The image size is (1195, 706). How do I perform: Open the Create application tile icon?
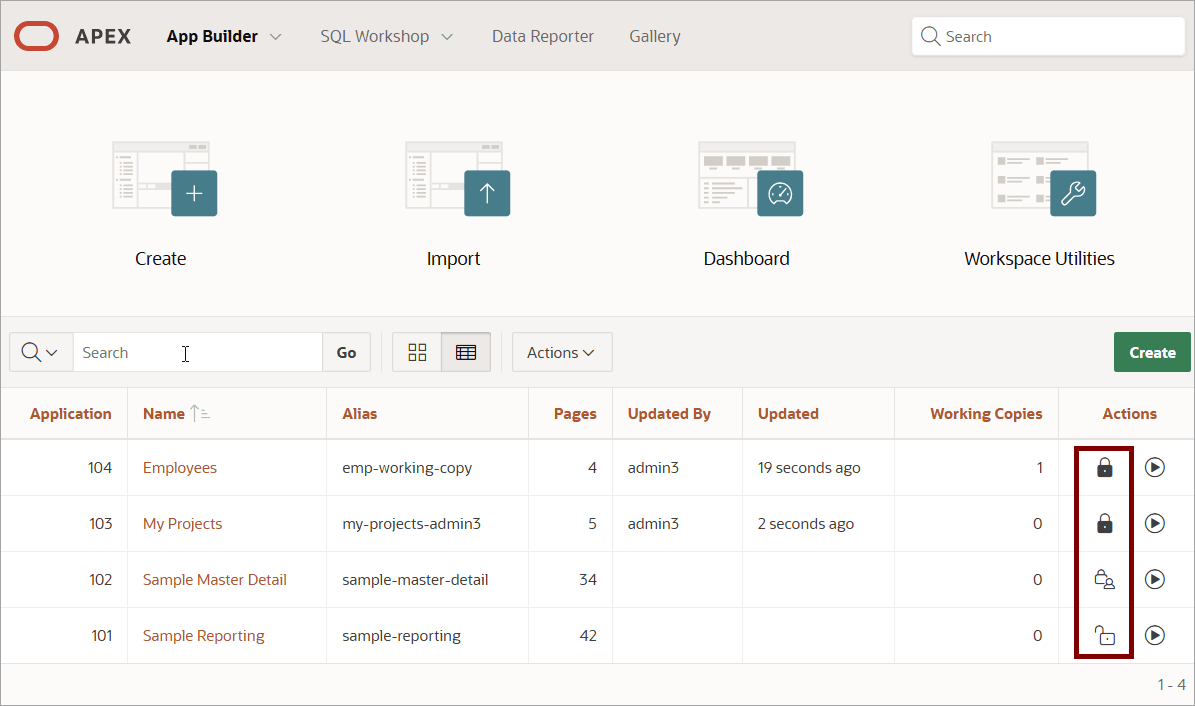point(165,179)
